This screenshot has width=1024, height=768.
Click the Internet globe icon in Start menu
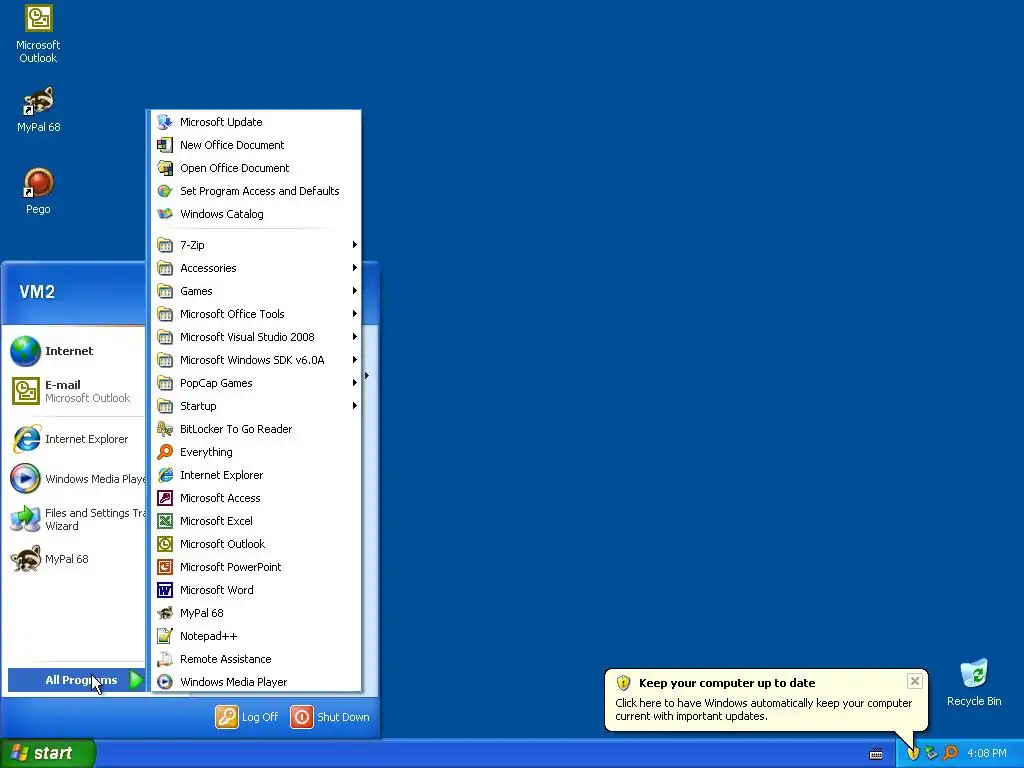25,351
